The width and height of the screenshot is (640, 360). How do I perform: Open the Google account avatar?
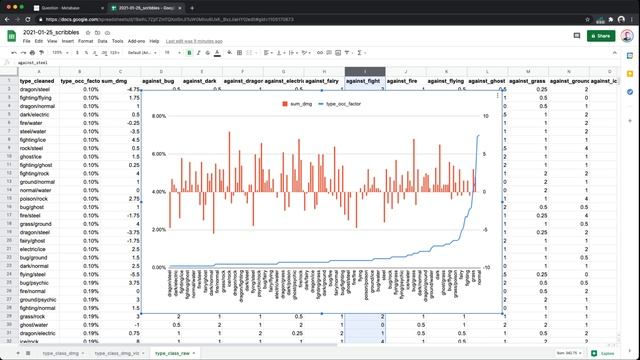tap(627, 36)
